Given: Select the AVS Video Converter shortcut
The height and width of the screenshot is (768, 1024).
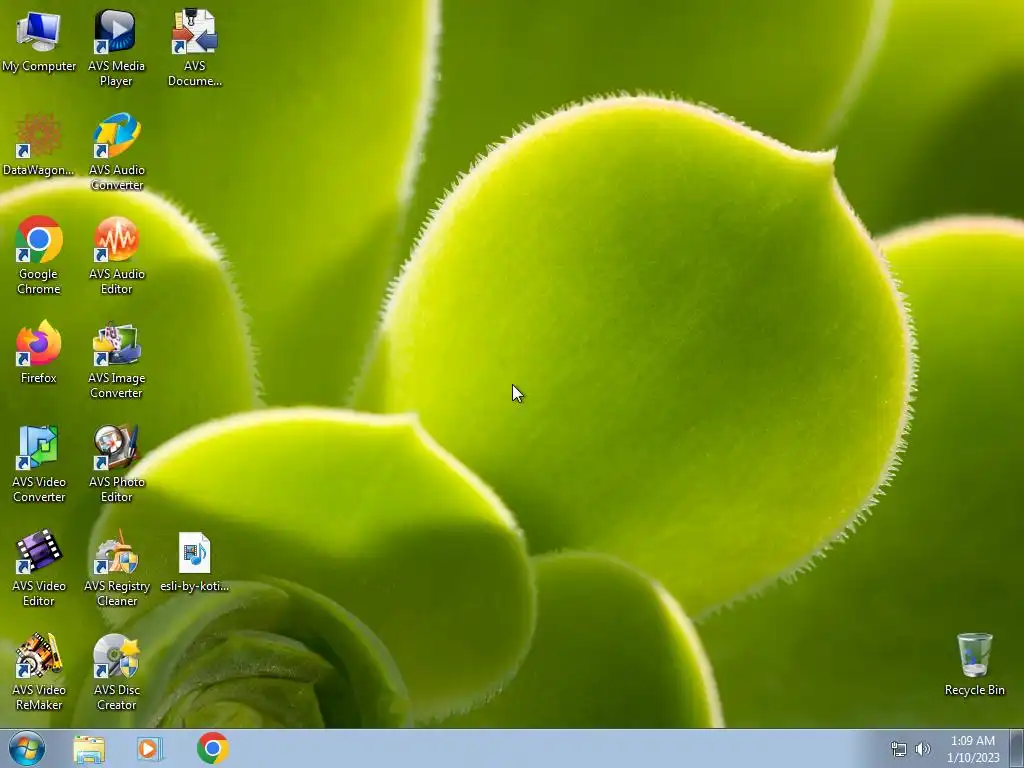Looking at the screenshot, I should (39, 464).
